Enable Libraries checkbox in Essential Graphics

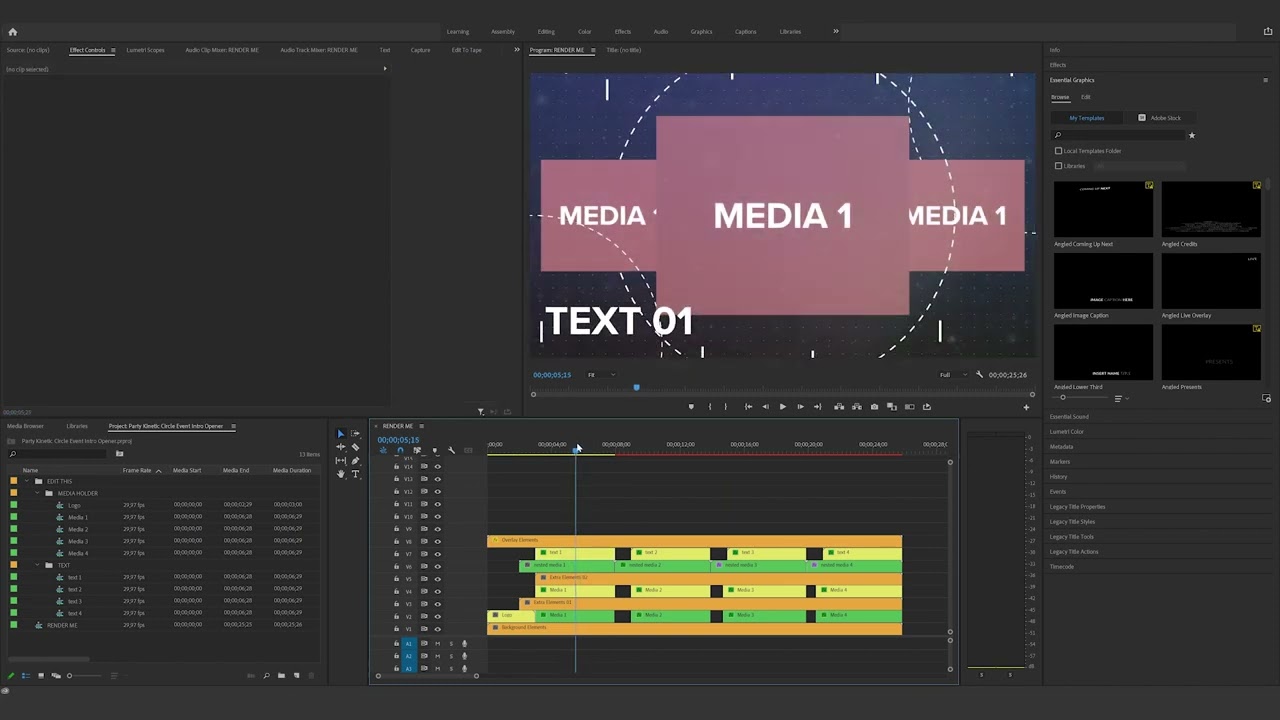coord(1058,166)
